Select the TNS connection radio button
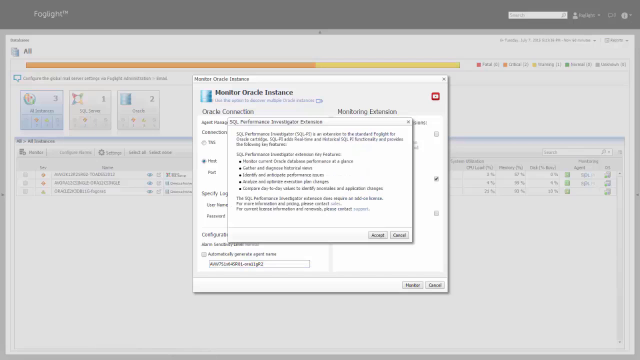Viewport: 640px width, 360px height. (204, 143)
